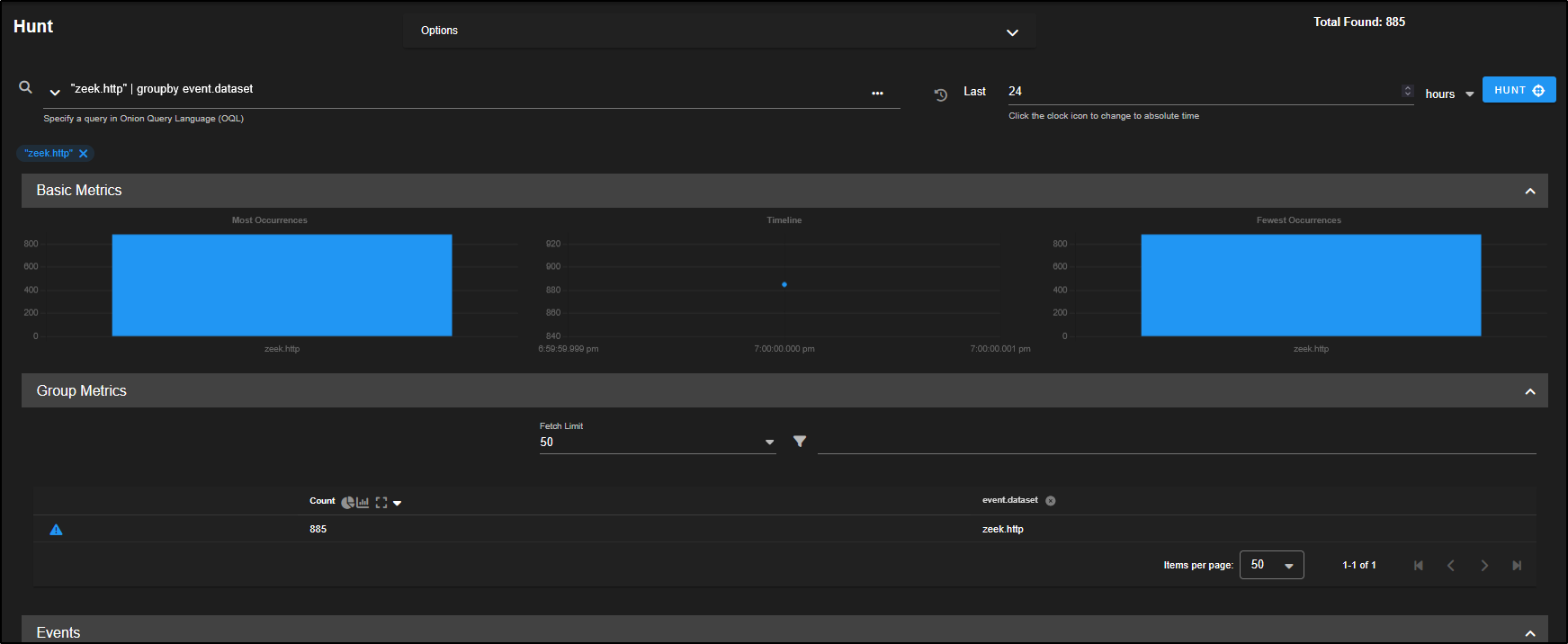Show bar chart for Count column
The width and height of the screenshot is (1568, 644).
(x=363, y=503)
